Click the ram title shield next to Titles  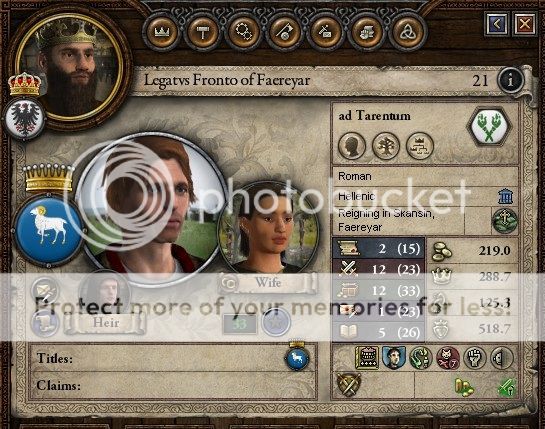click(x=296, y=358)
